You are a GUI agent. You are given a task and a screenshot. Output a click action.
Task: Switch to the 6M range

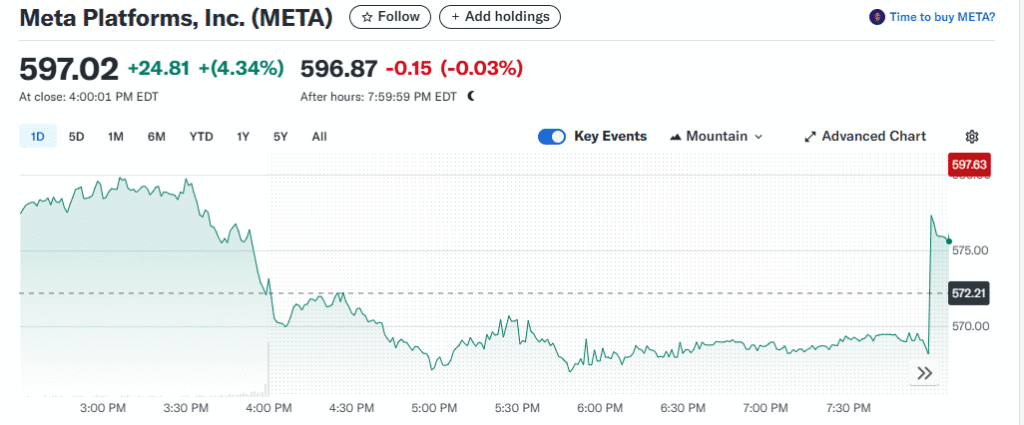[156, 136]
